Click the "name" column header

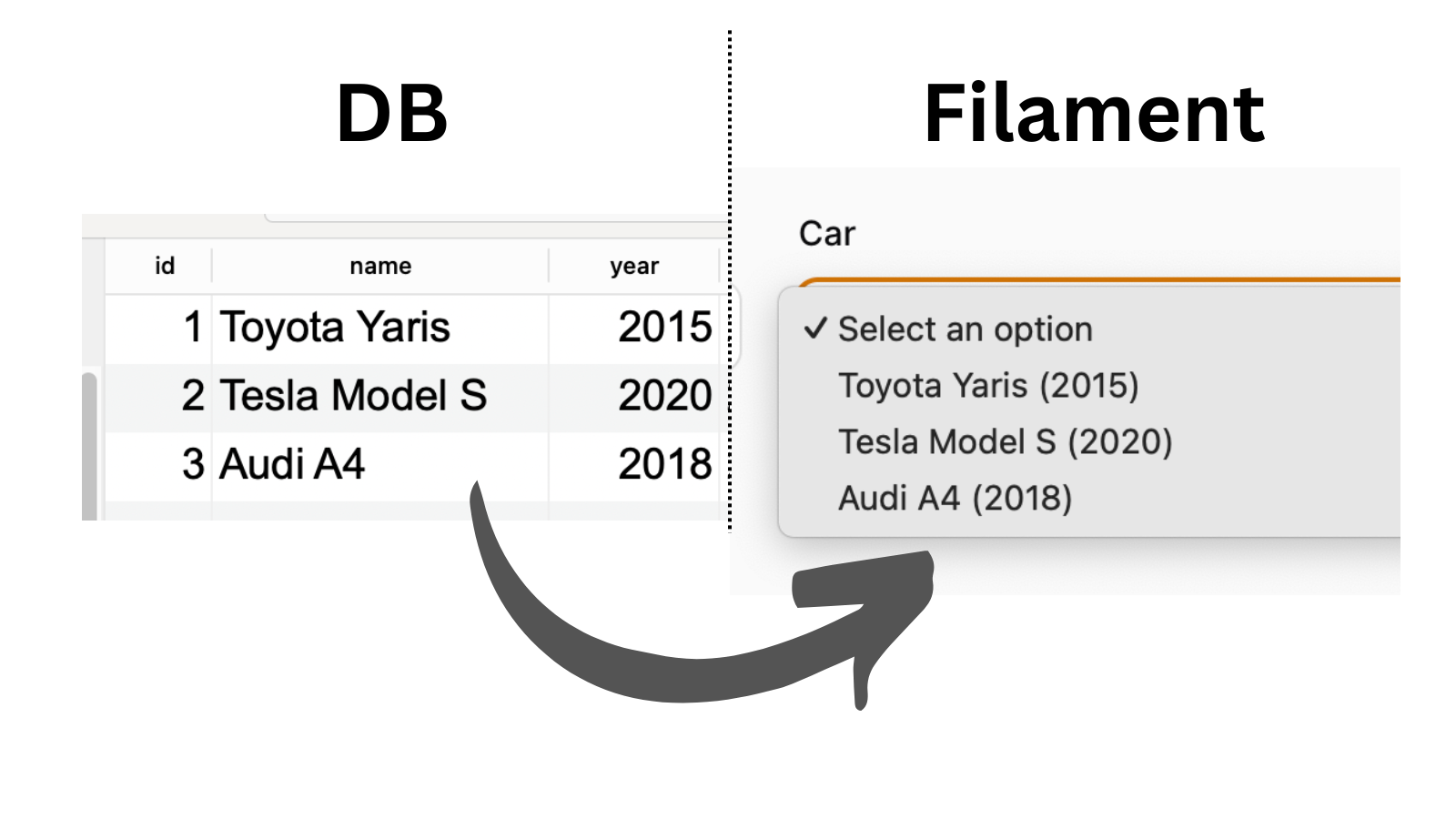(380, 266)
